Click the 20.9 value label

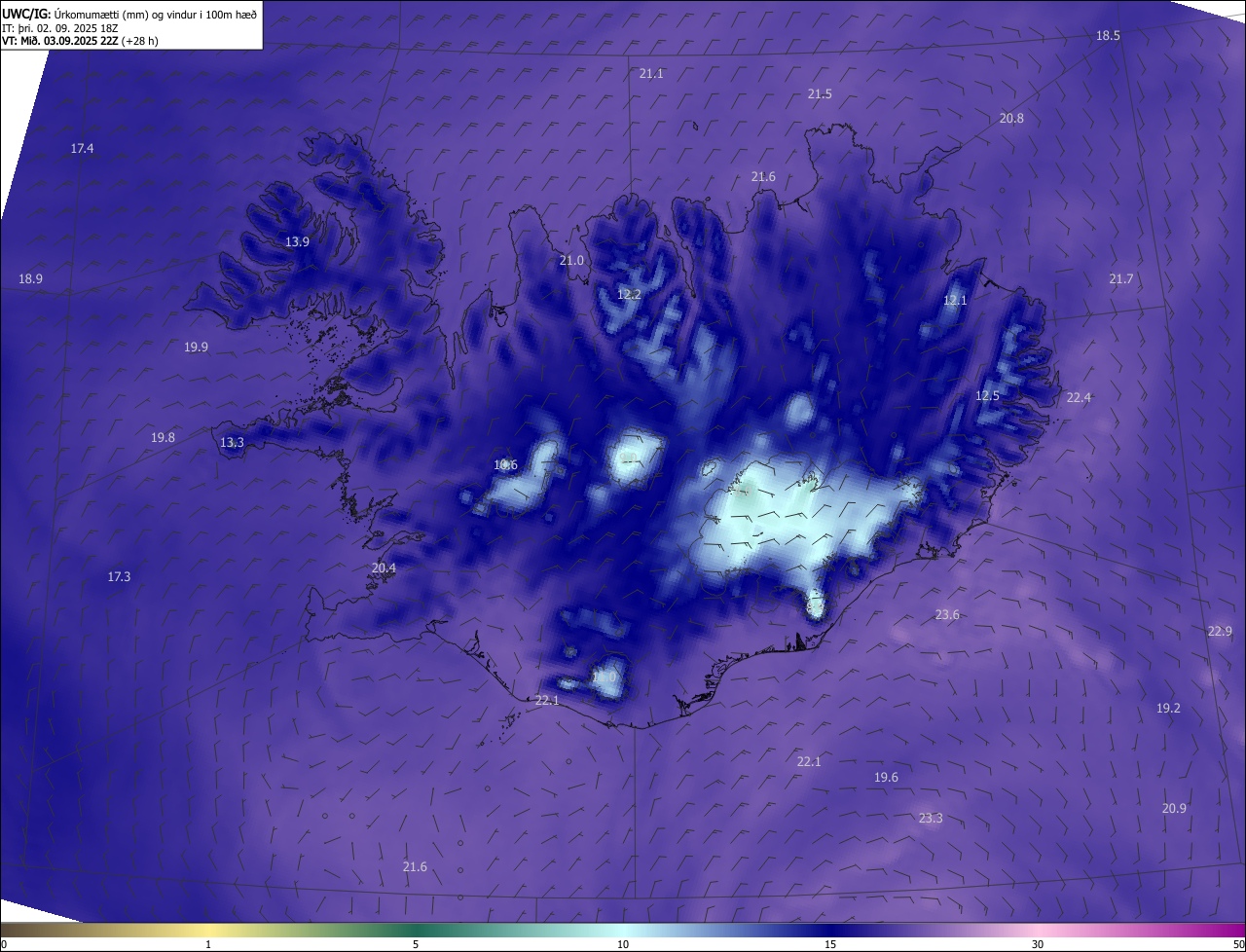pyautogui.click(x=1174, y=808)
